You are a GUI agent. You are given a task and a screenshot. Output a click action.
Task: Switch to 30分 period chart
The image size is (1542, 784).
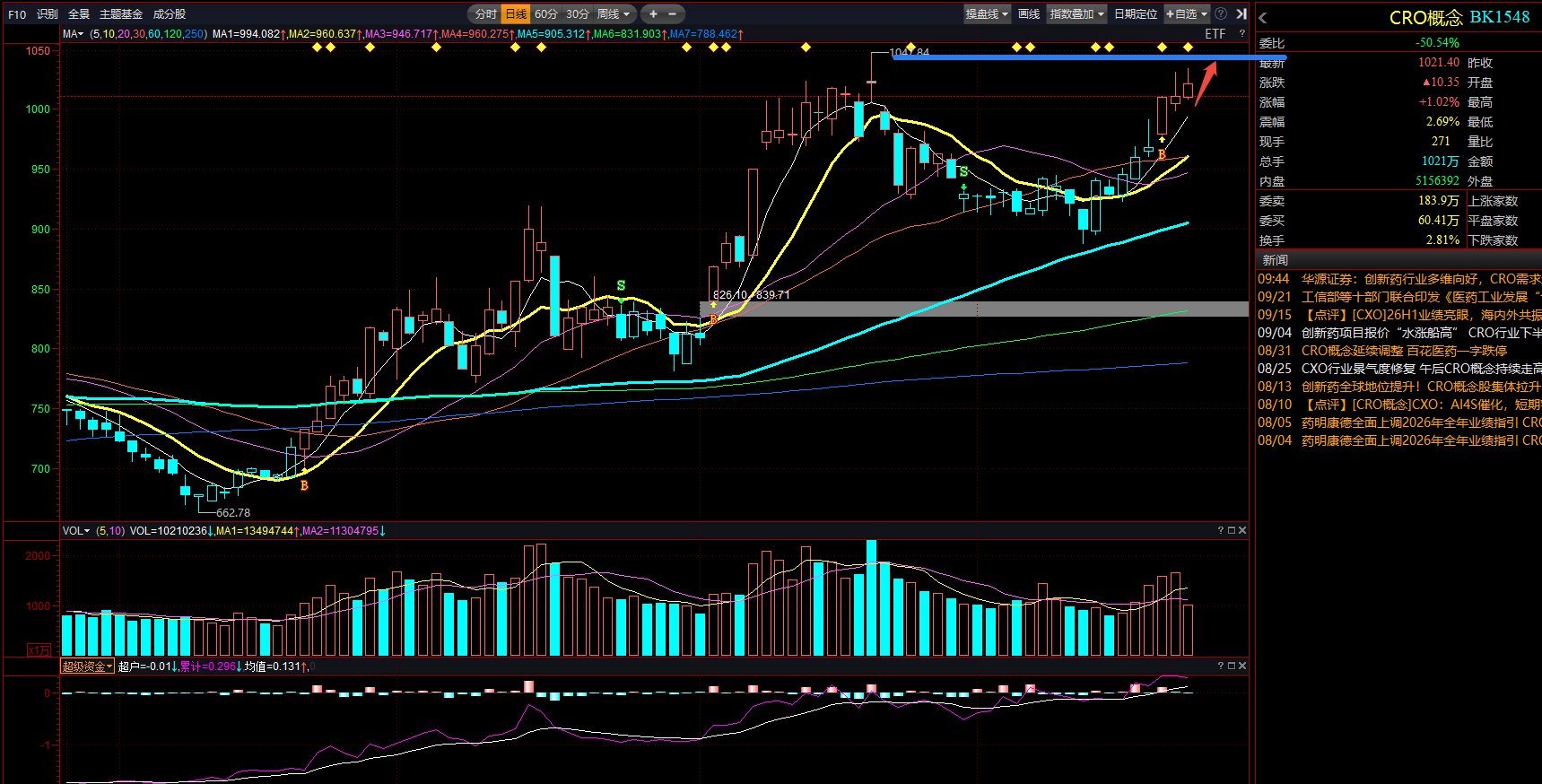pos(578,13)
